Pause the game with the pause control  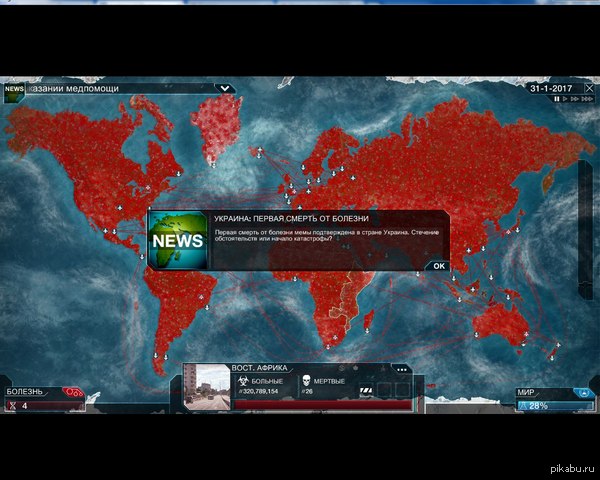click(556, 99)
